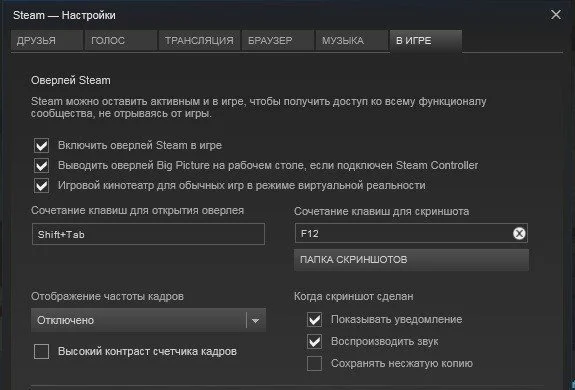575x390 pixels.
Task: Select the МУЗЫКА tab
Action: pyautogui.click(x=352, y=40)
